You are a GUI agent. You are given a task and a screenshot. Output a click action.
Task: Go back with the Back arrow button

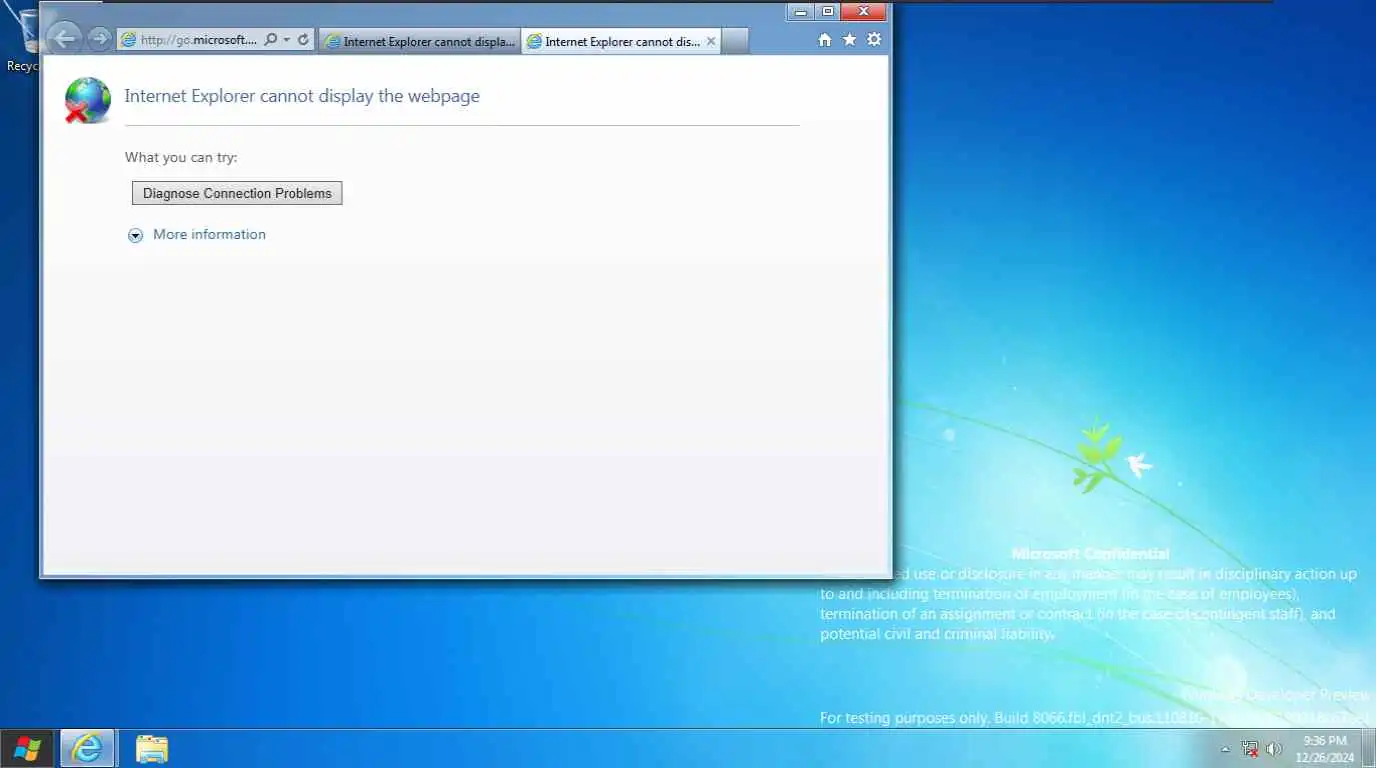pyautogui.click(x=64, y=39)
